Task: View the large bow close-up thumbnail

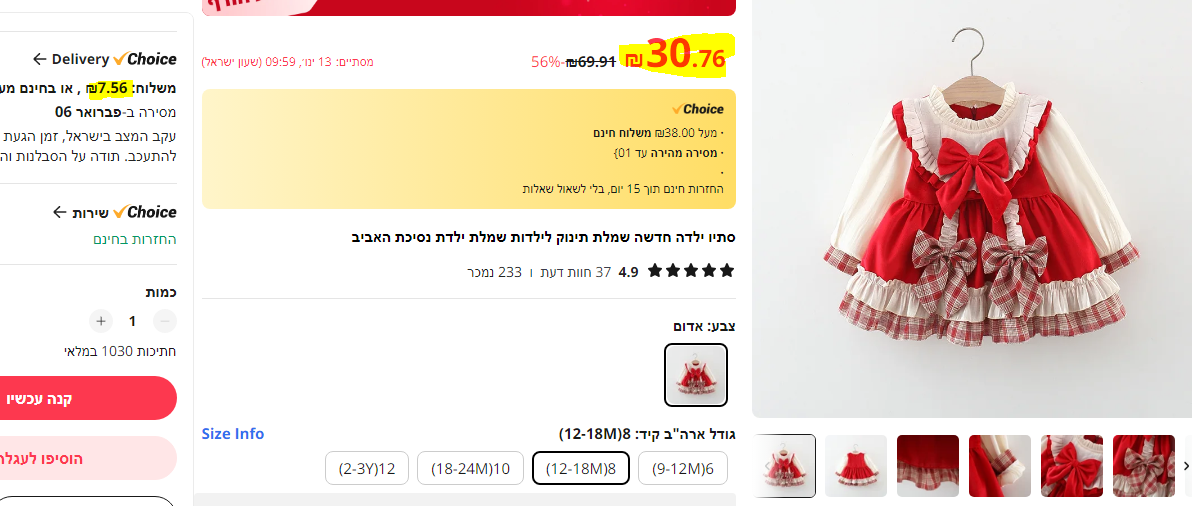Action: pos(1071,466)
